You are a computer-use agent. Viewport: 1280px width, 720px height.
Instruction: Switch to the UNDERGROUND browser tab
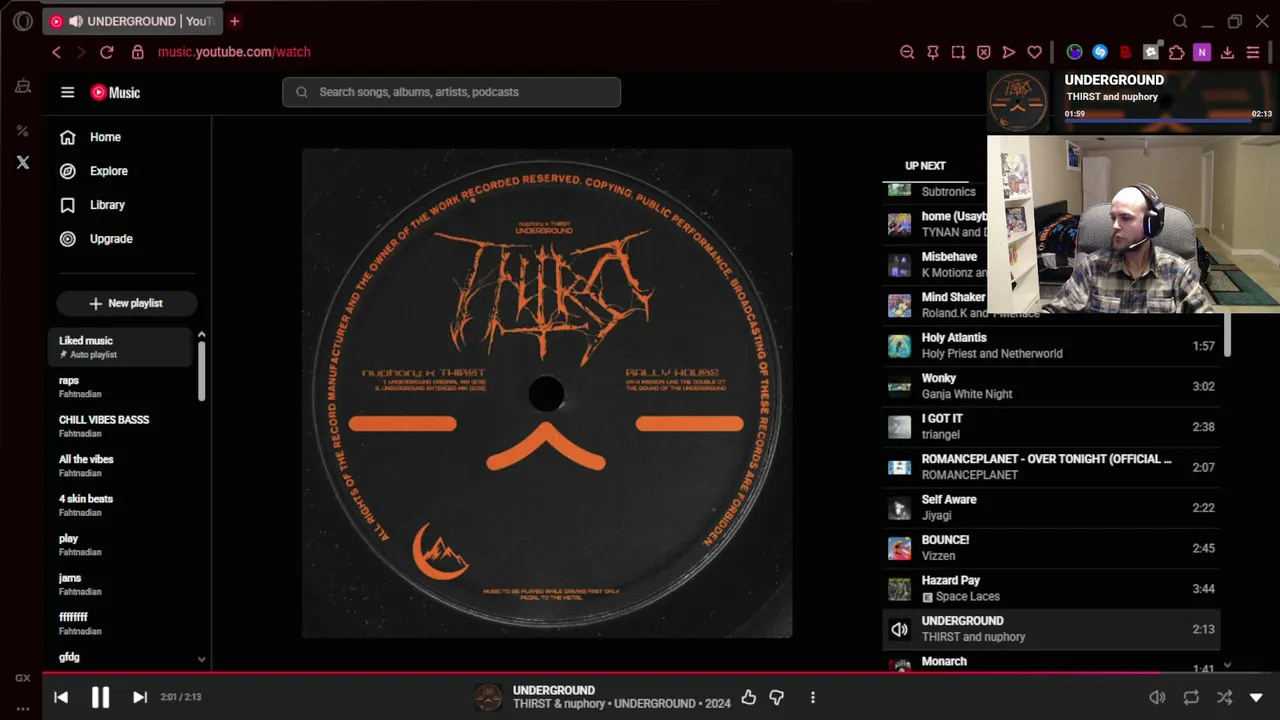pos(133,21)
